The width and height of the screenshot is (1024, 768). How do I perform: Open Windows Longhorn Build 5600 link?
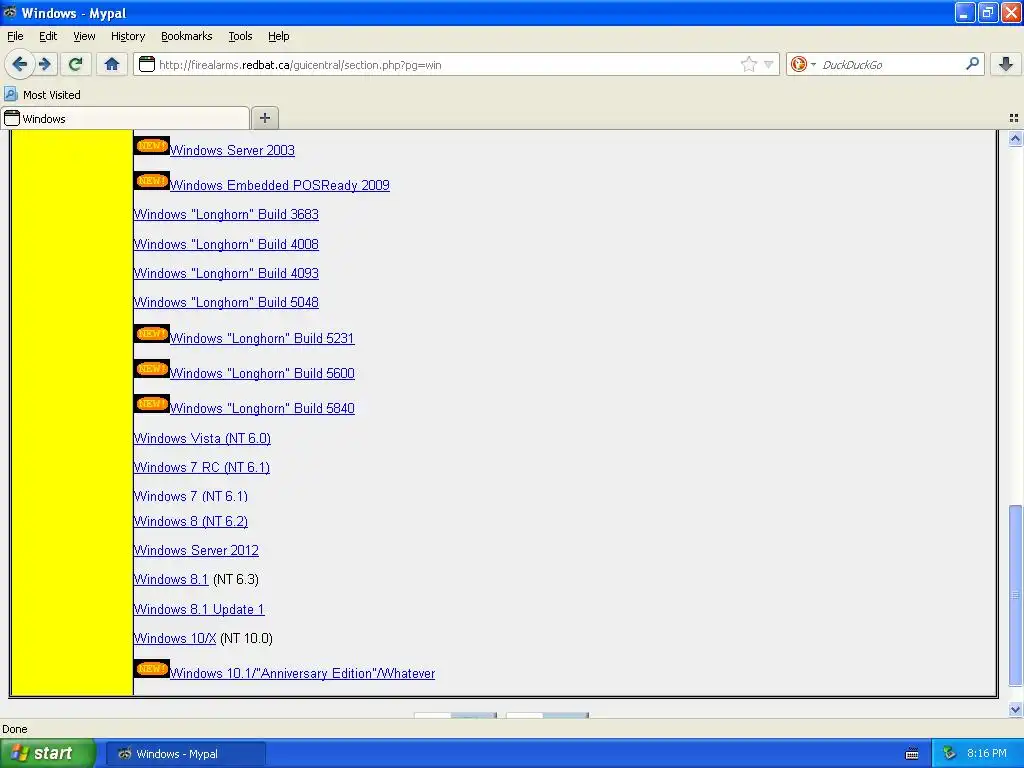[262, 374]
